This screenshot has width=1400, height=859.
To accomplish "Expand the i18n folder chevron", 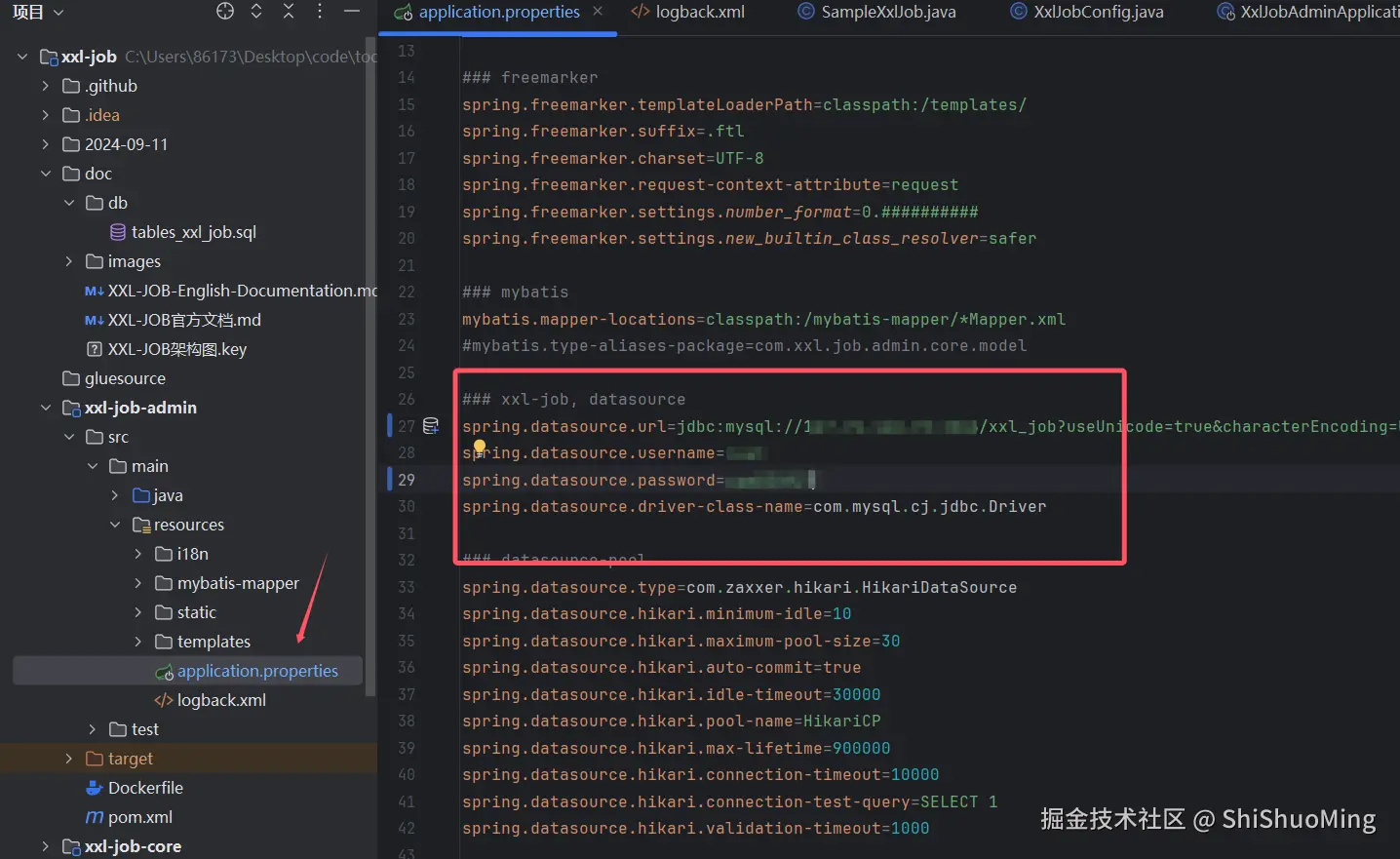I will click(x=138, y=554).
